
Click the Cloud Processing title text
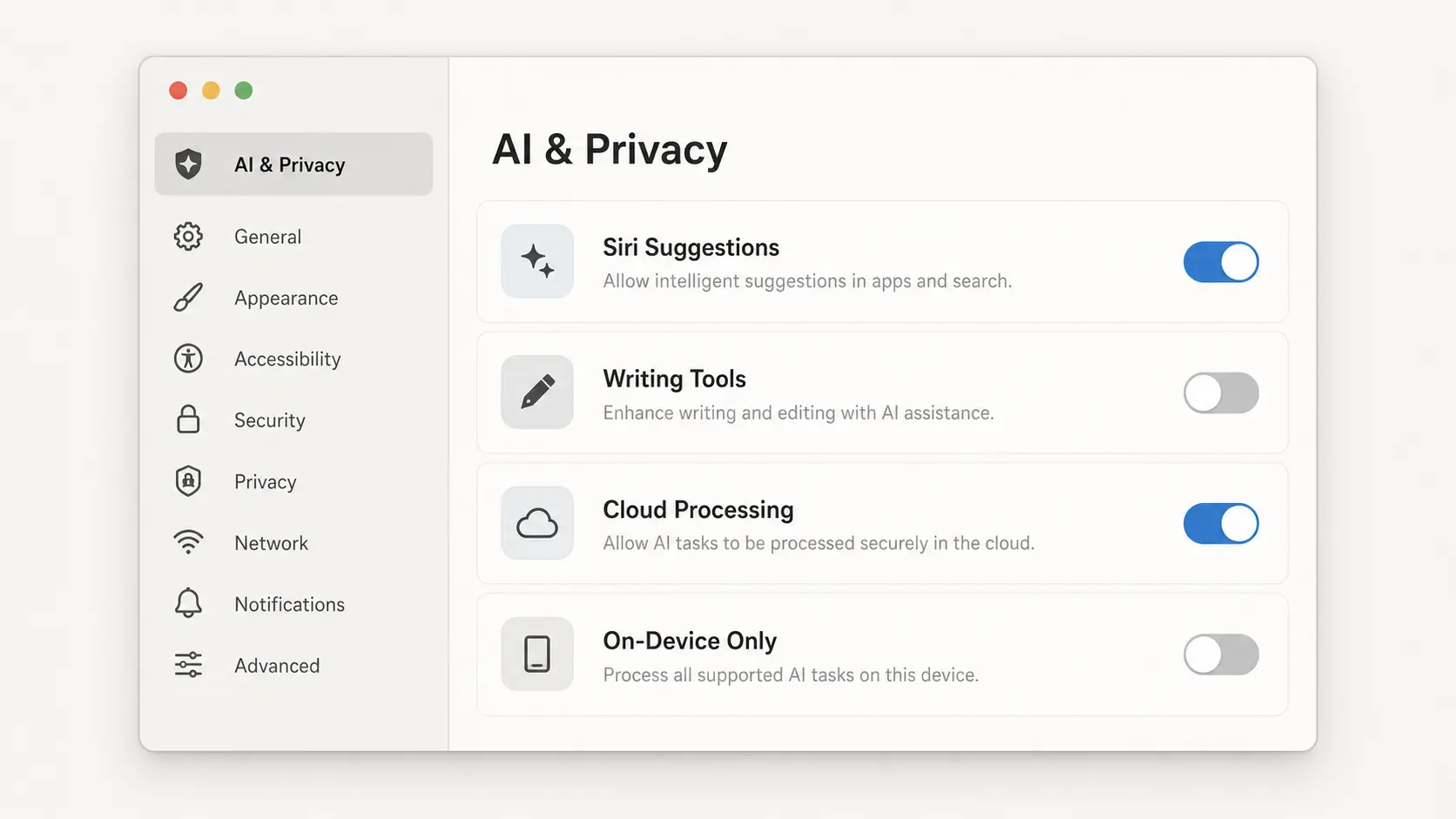(698, 510)
